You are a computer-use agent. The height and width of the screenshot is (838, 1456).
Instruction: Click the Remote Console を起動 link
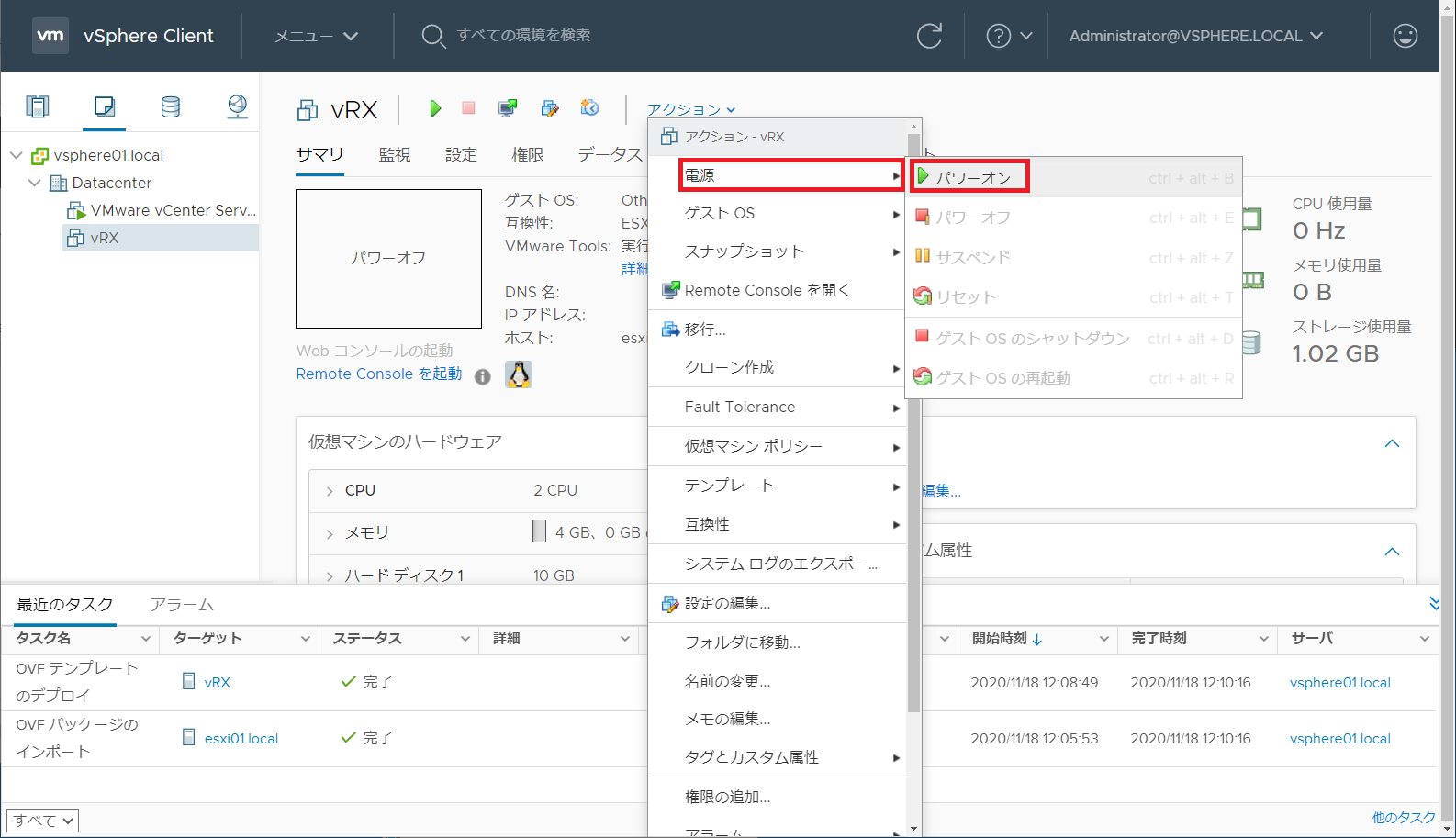point(379,374)
